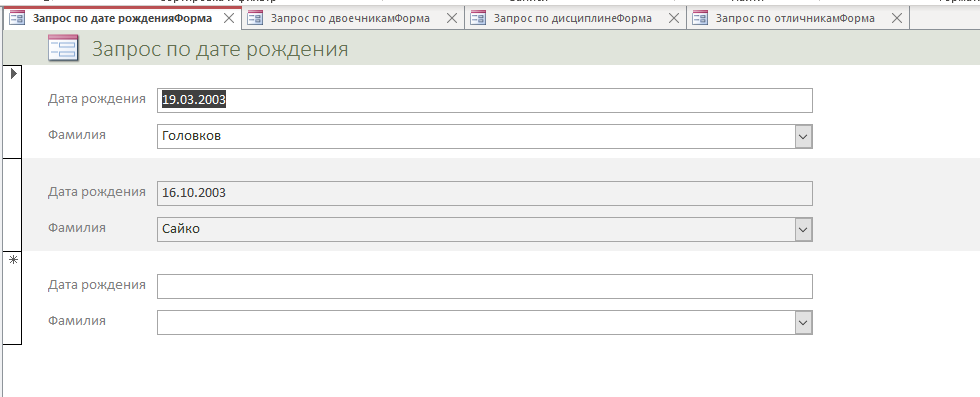
Task: Select the second record's selector bar
Action: pos(12,204)
